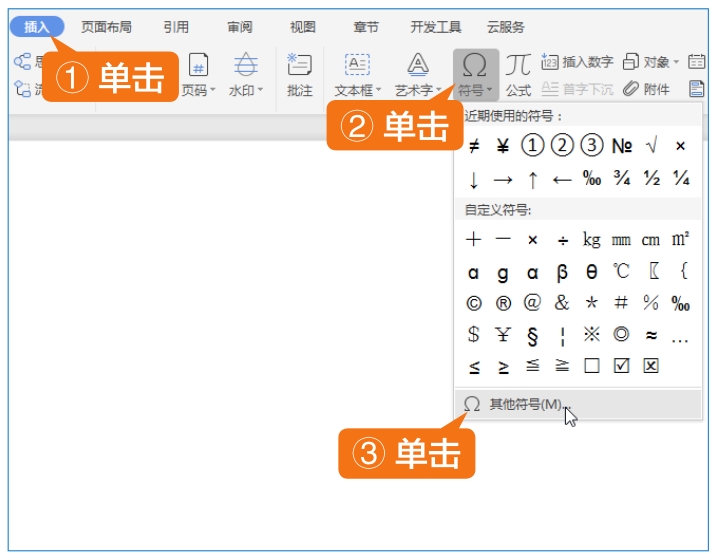Insert the № numero symbol

pyautogui.click(x=622, y=146)
